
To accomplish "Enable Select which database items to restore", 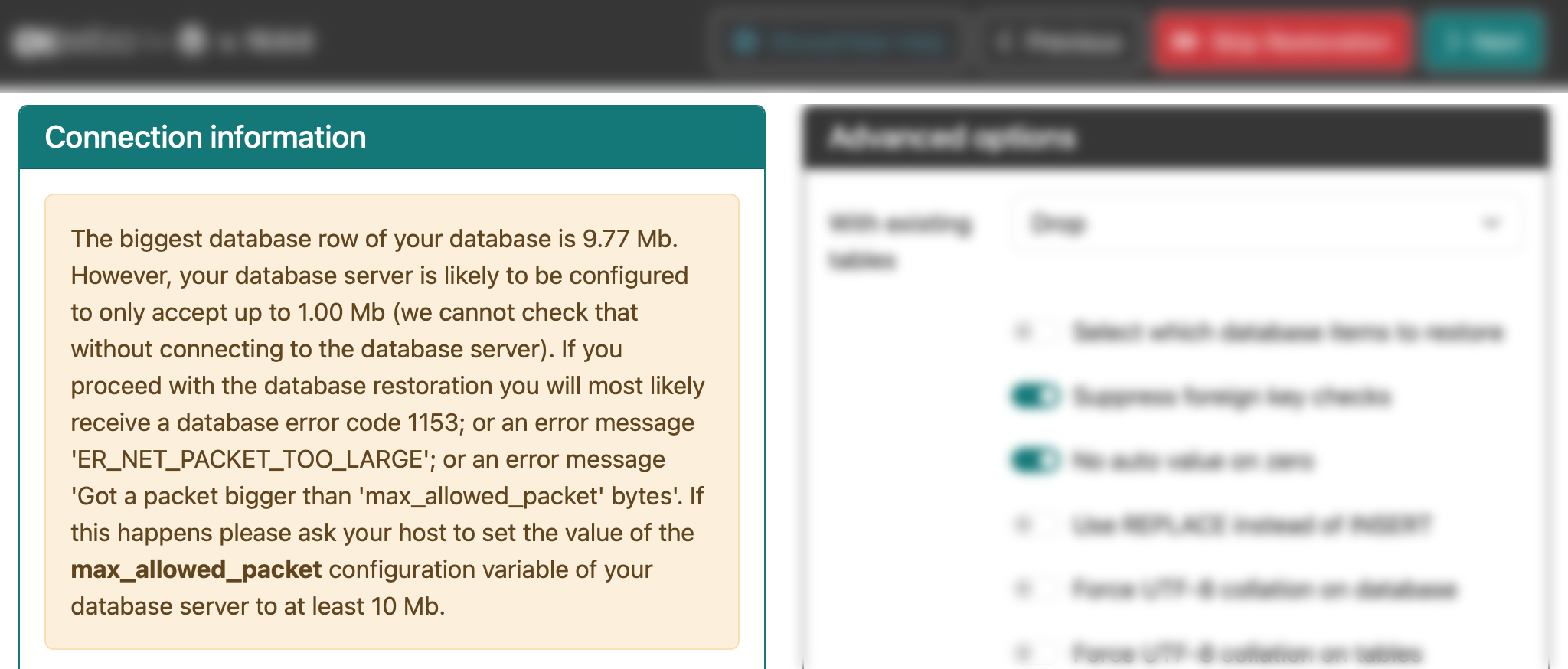I will [x=1034, y=332].
